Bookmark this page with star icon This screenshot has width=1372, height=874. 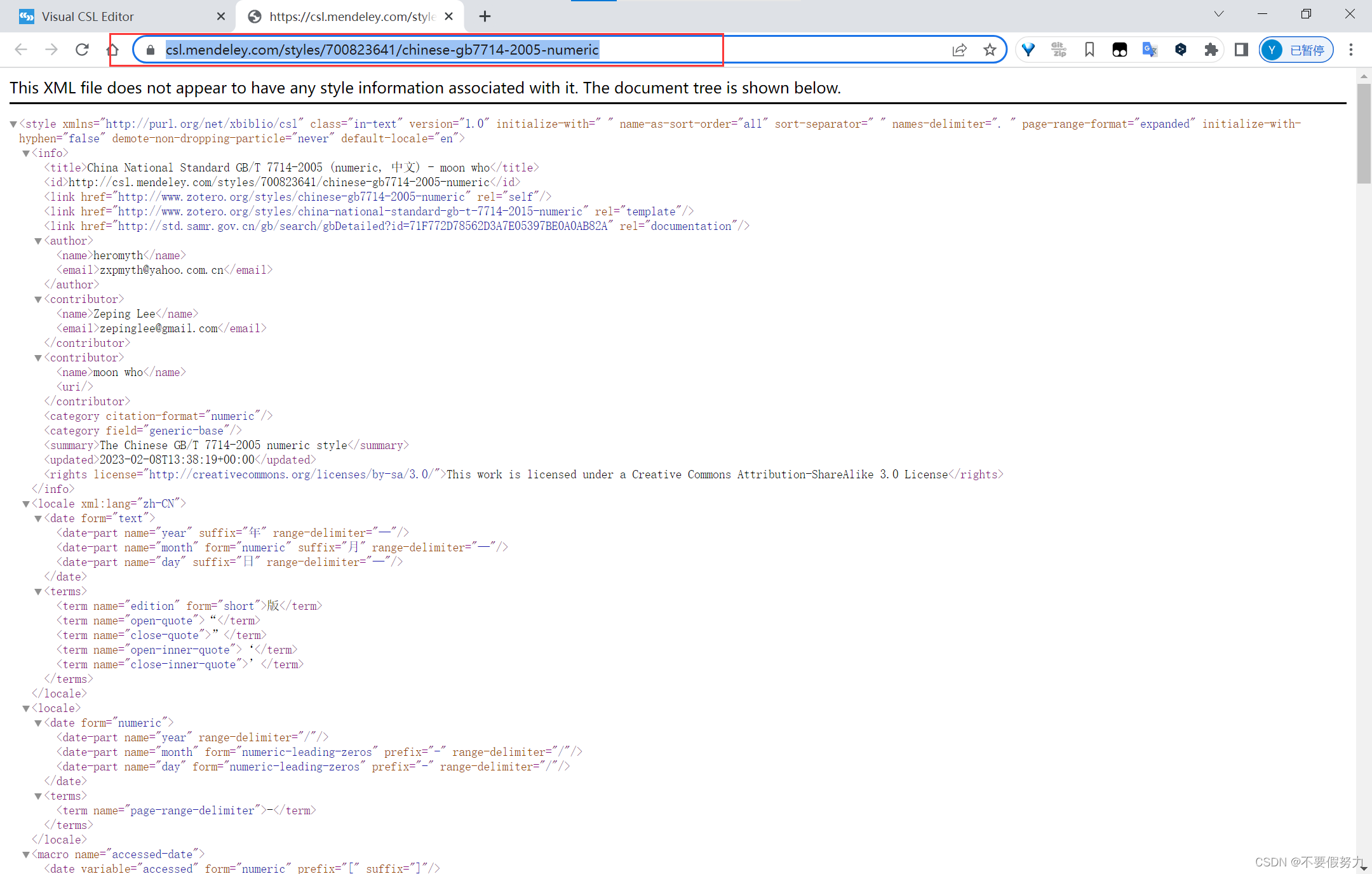(990, 50)
